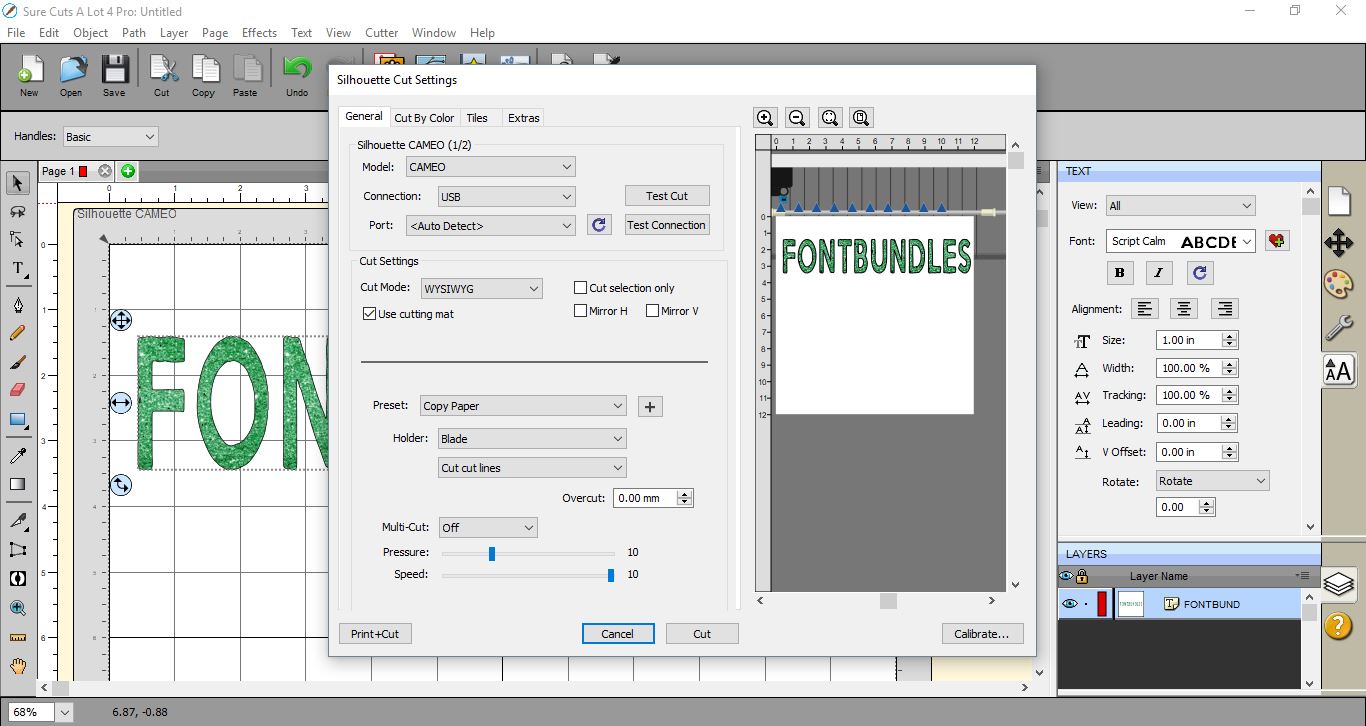Click the red FONTBUND layer color swatch

[1102, 604]
